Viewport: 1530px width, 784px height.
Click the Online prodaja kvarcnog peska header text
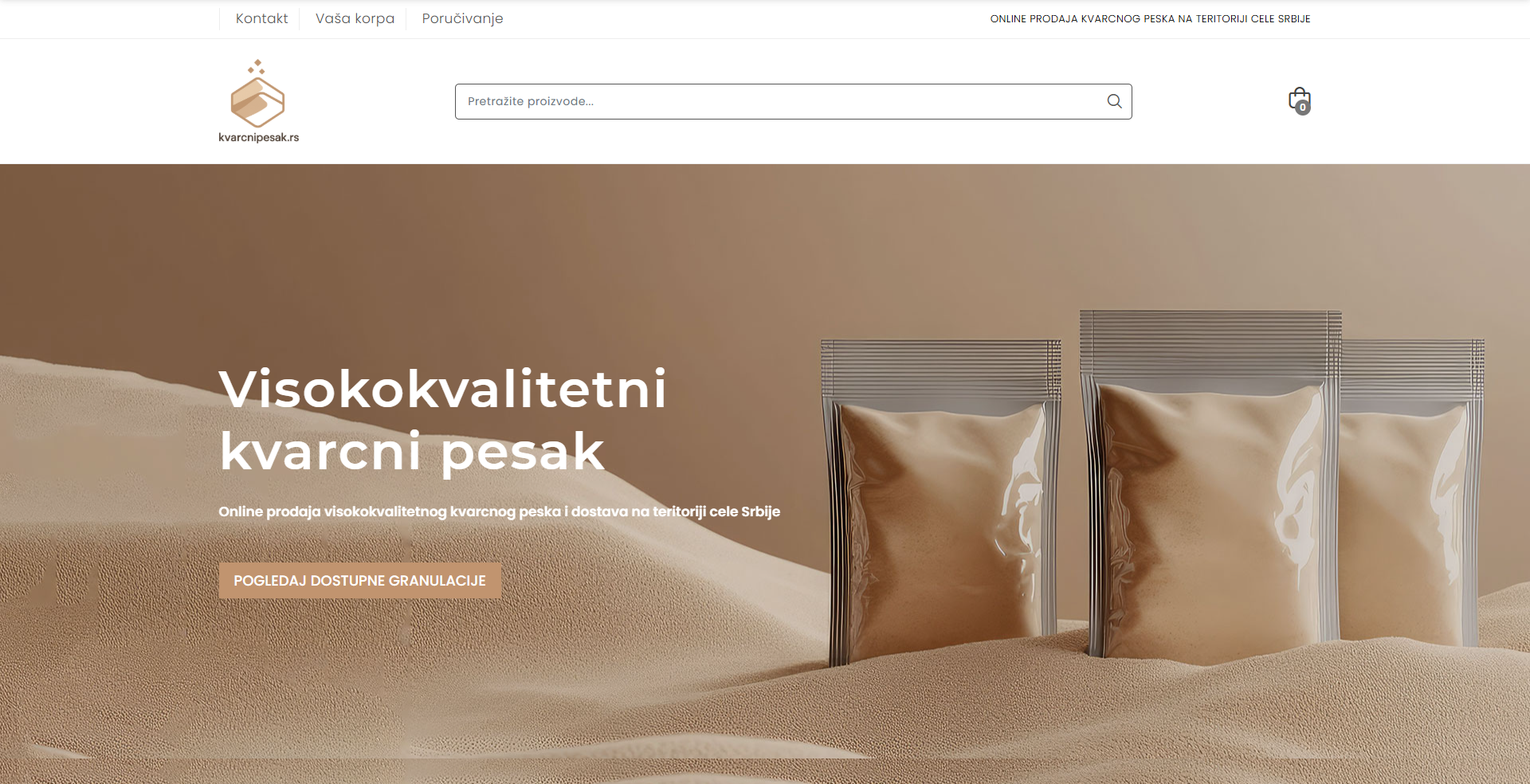pyautogui.click(x=1150, y=18)
